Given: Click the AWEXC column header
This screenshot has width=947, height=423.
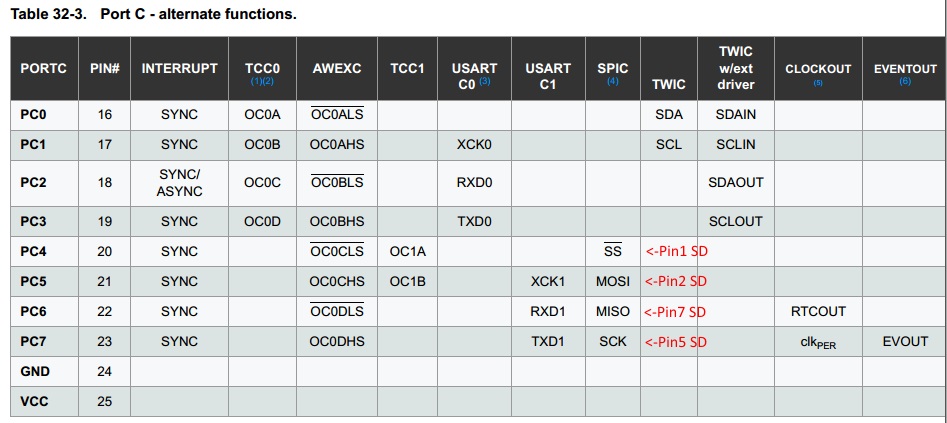Looking at the screenshot, I should click(336, 69).
